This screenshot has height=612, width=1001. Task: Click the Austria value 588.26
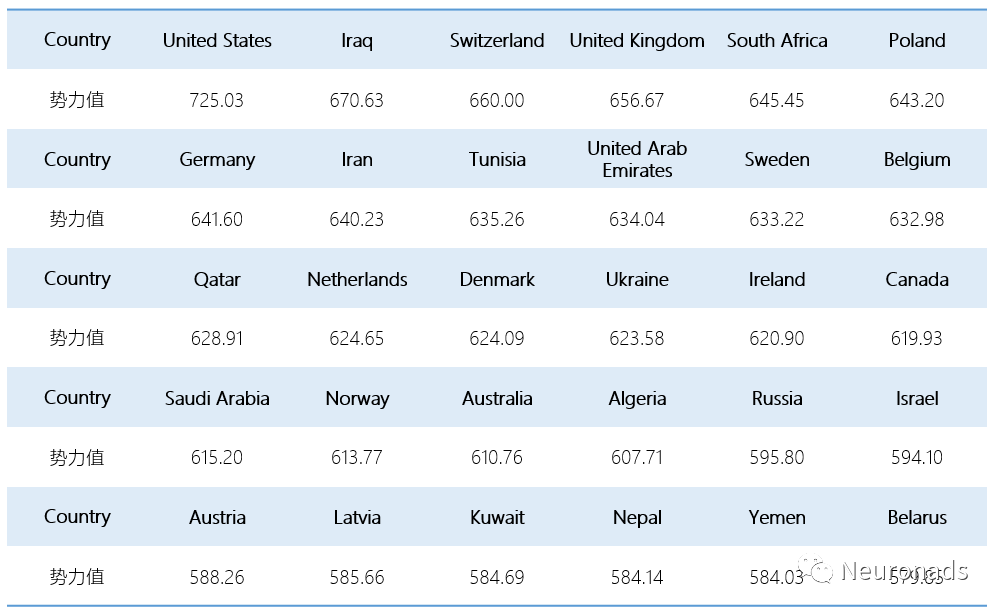point(216,577)
